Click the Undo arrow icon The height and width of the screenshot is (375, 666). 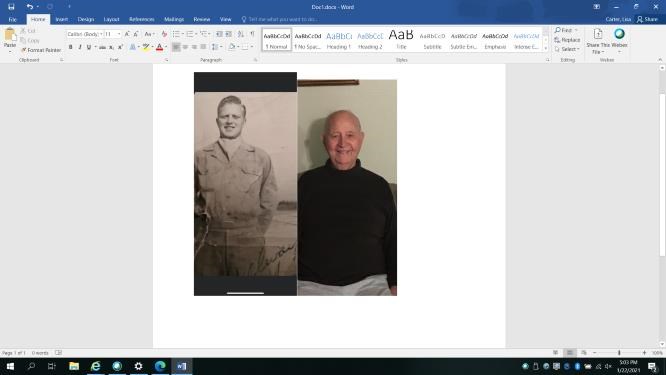(29, 7)
